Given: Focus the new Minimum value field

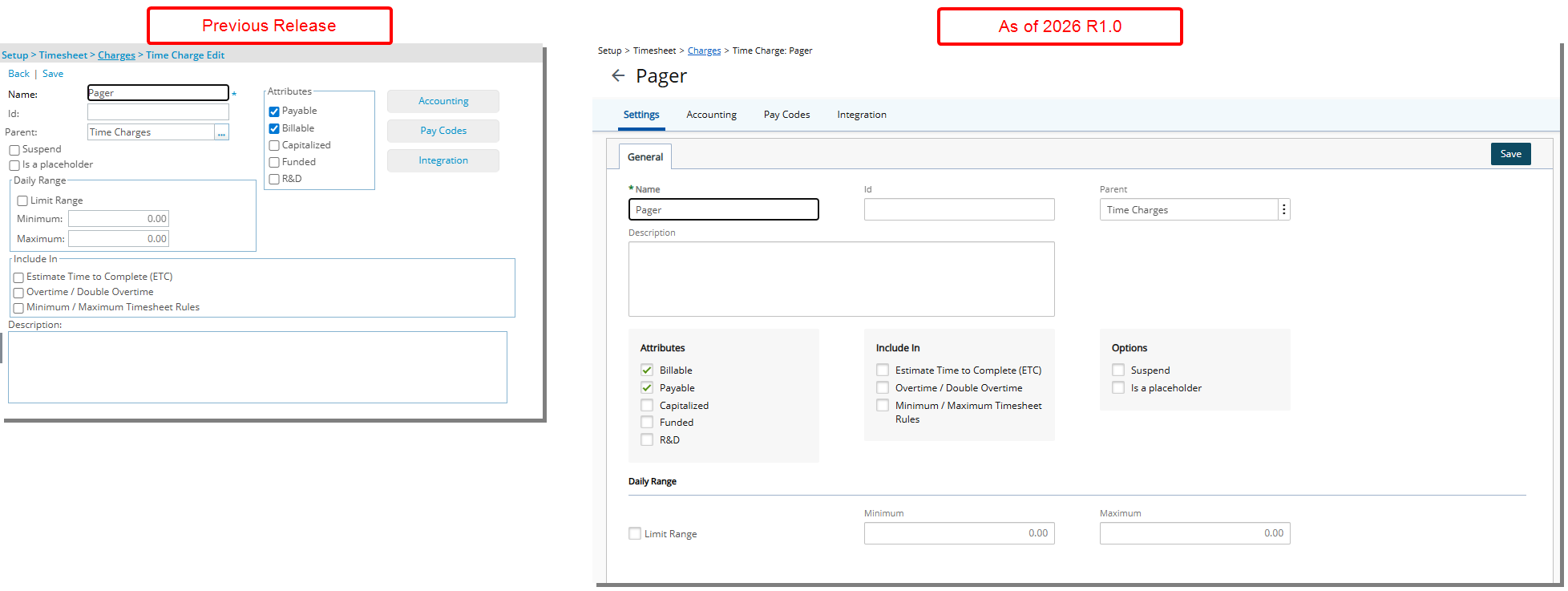Looking at the screenshot, I should tap(959, 533).
